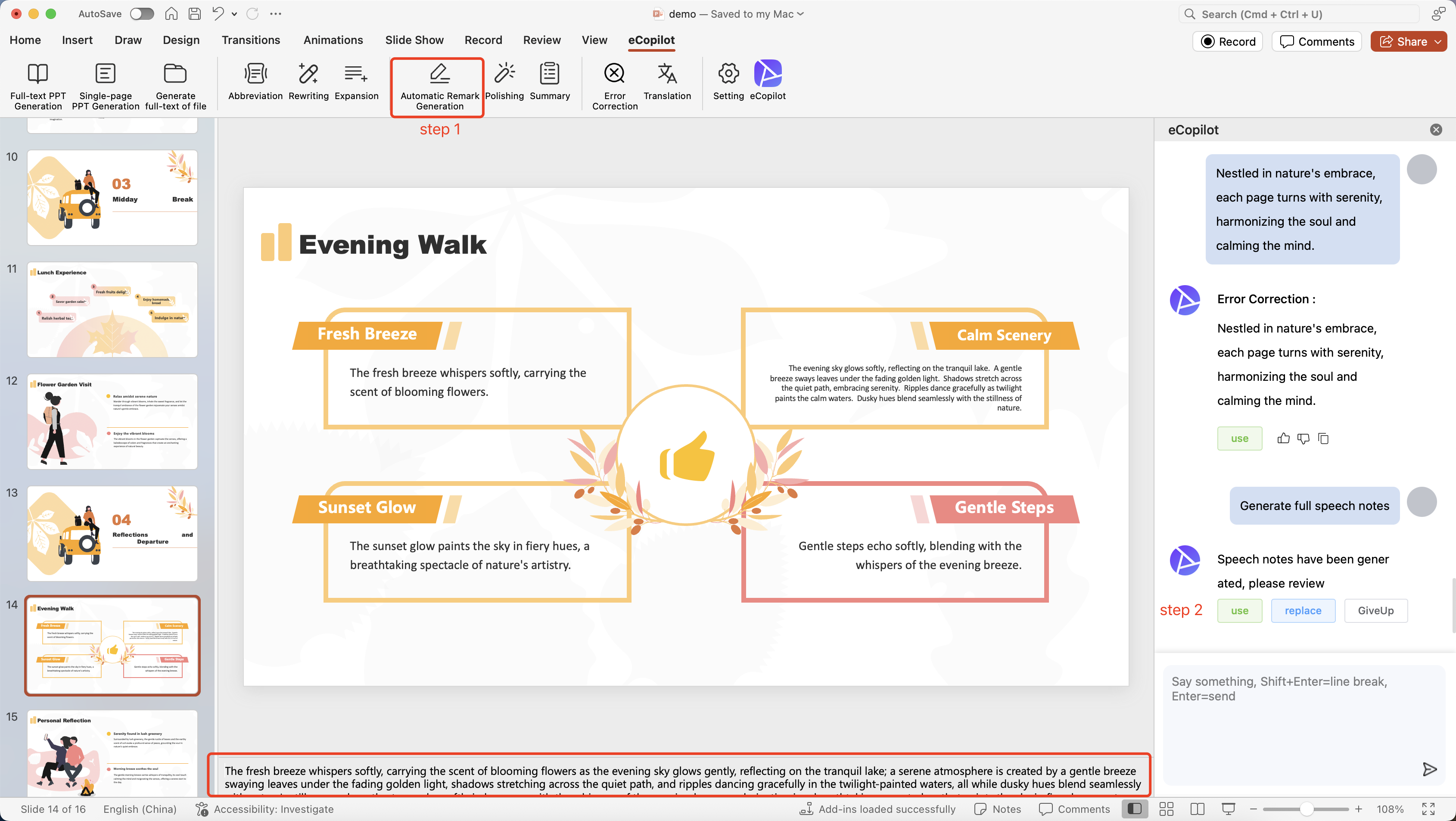Open the Review ribbon tab

tap(541, 40)
